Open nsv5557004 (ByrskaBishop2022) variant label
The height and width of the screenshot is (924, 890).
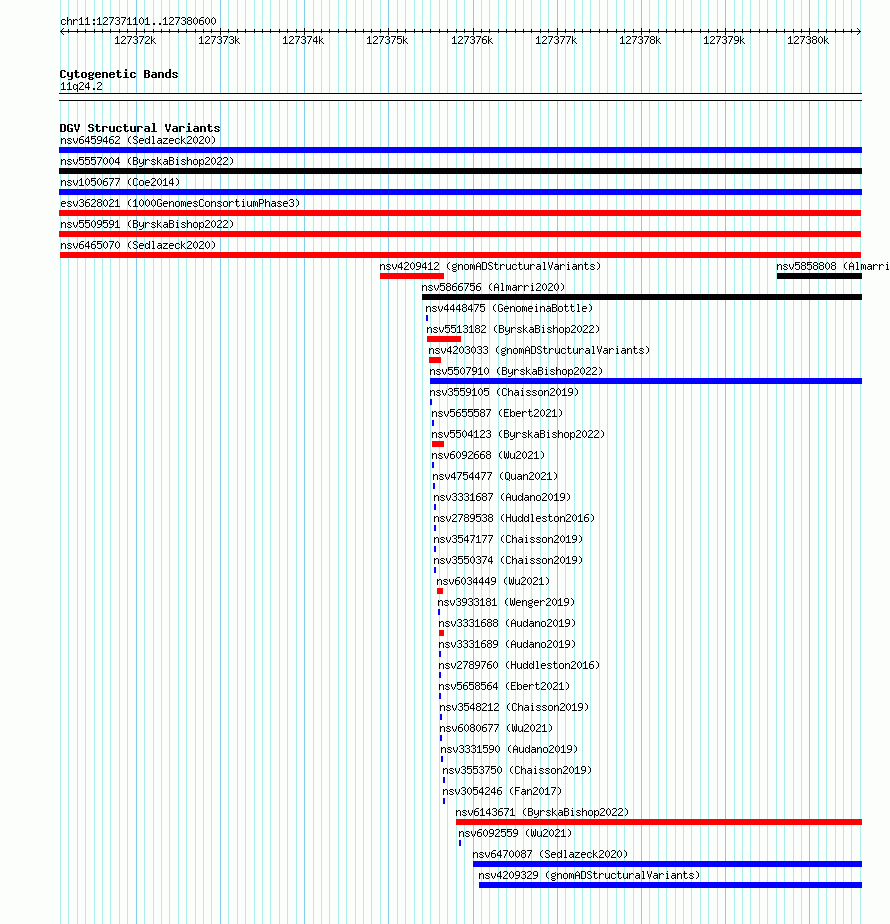pyautogui.click(x=147, y=161)
